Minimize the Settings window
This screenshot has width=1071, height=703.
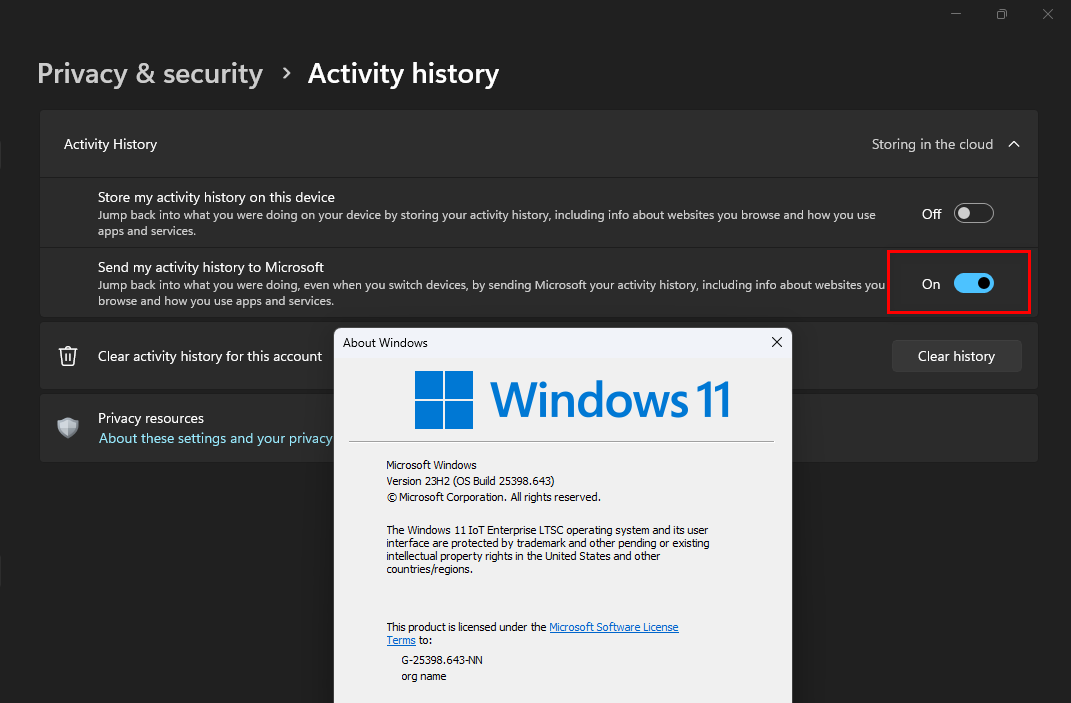coord(956,14)
